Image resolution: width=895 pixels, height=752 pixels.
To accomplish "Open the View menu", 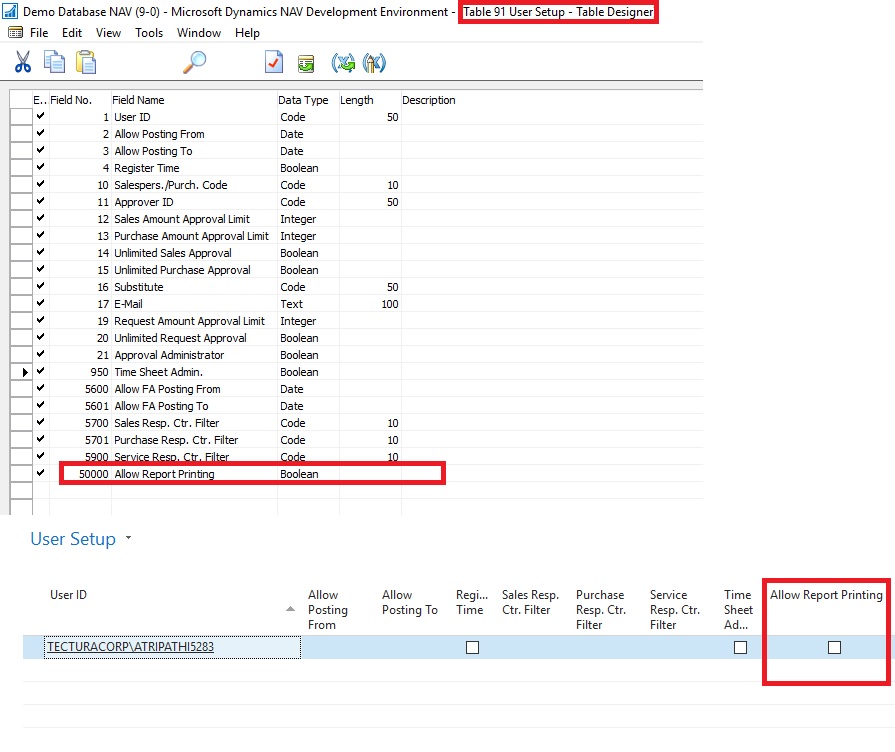I will tap(108, 33).
